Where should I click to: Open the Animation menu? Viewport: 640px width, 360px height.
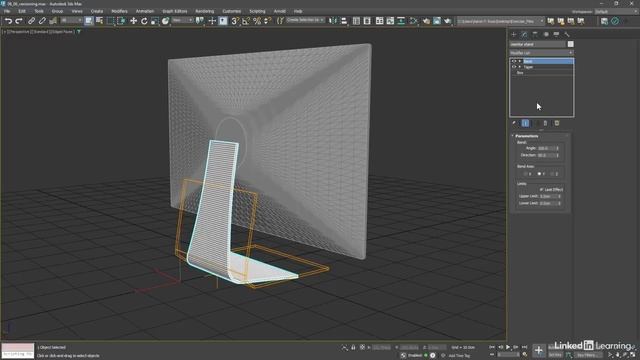pos(144,11)
